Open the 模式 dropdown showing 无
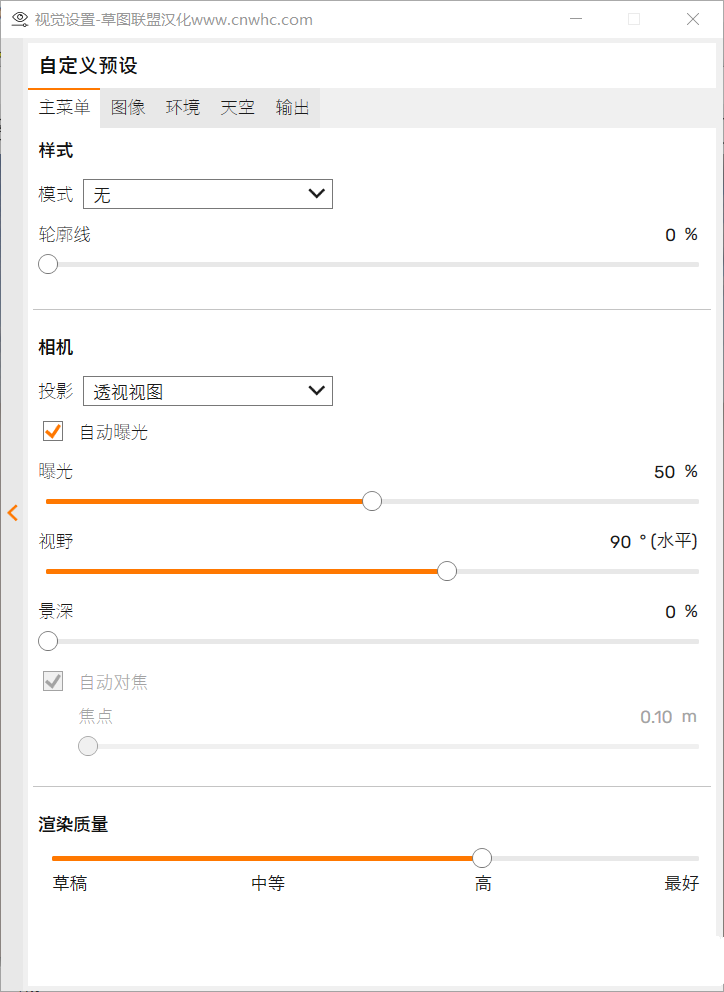Screen dimensions: 724x992 [208, 194]
